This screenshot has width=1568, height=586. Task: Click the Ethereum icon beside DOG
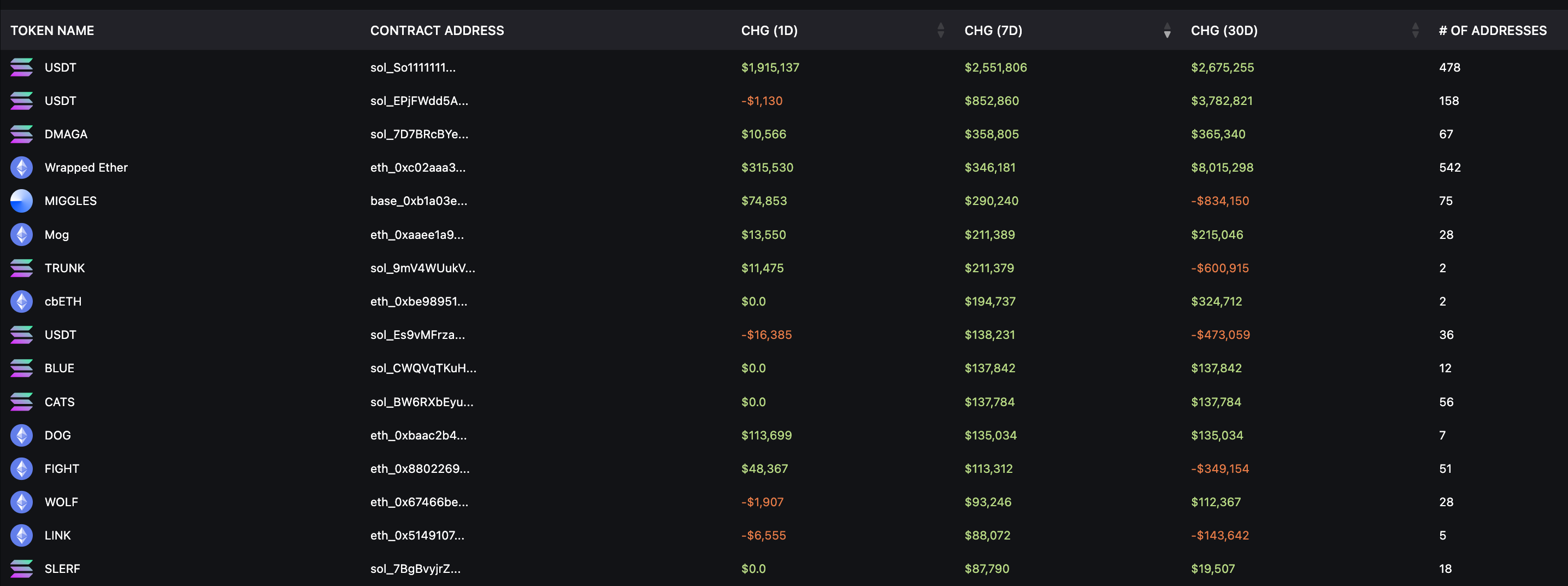(21, 435)
